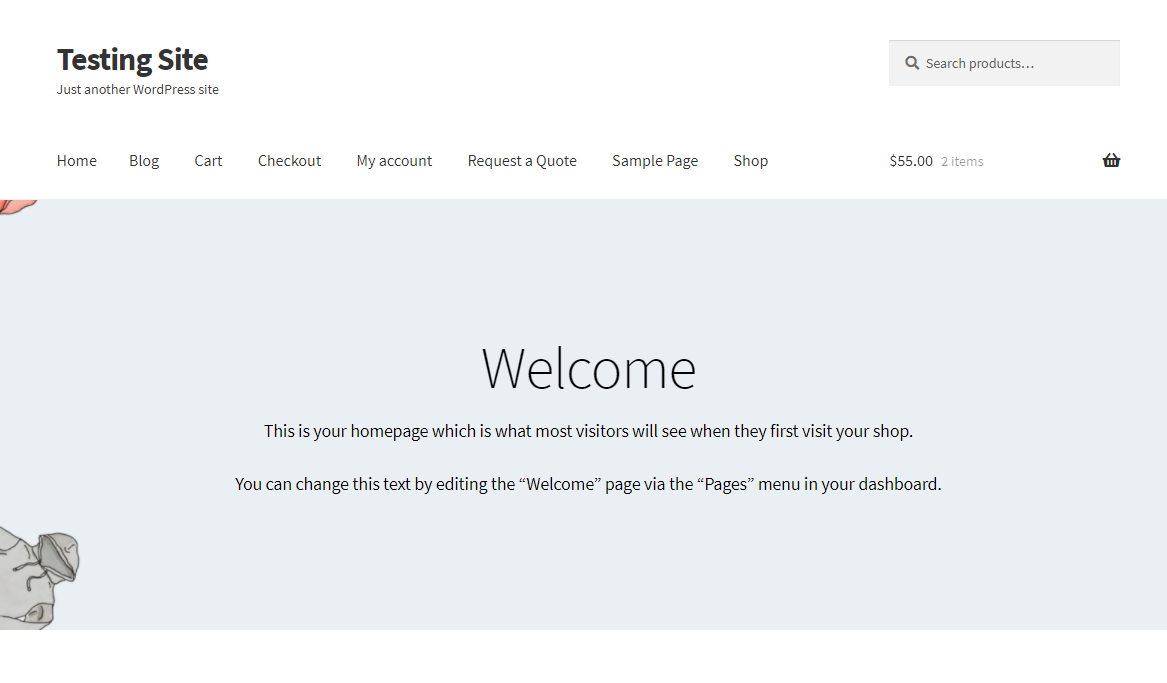
Task: Open the Checkout page
Action: (289, 160)
